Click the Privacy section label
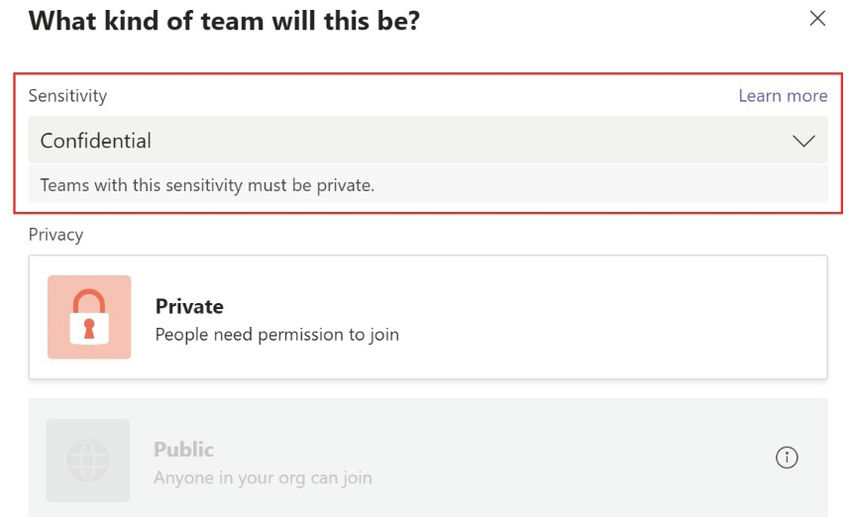The width and height of the screenshot is (850, 517). click(x=56, y=235)
